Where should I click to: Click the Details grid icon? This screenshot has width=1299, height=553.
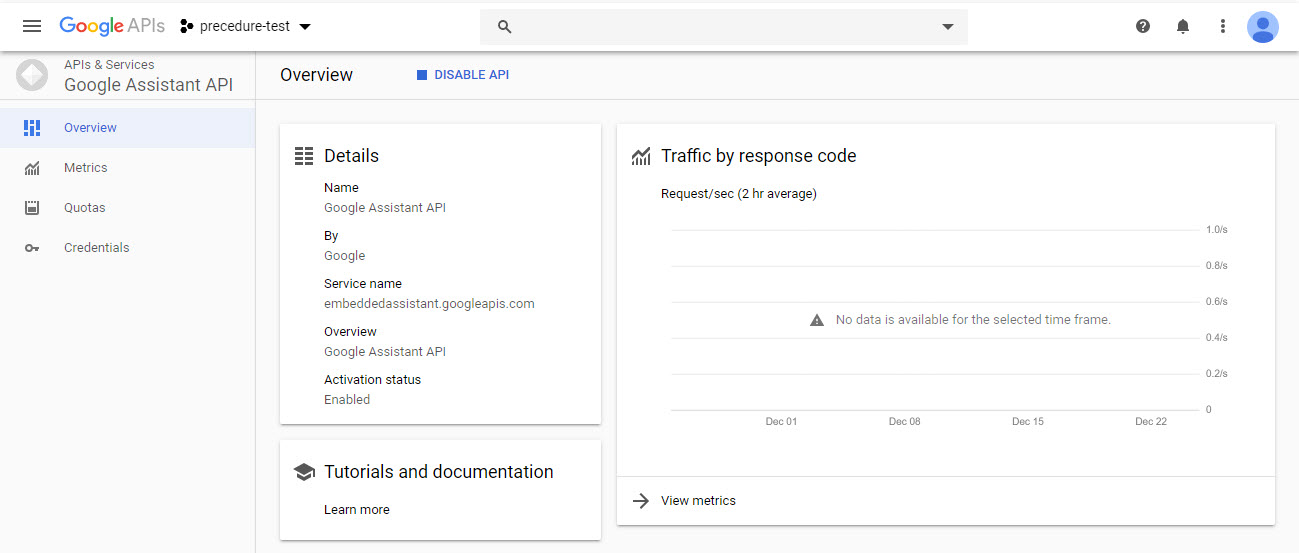click(x=304, y=156)
